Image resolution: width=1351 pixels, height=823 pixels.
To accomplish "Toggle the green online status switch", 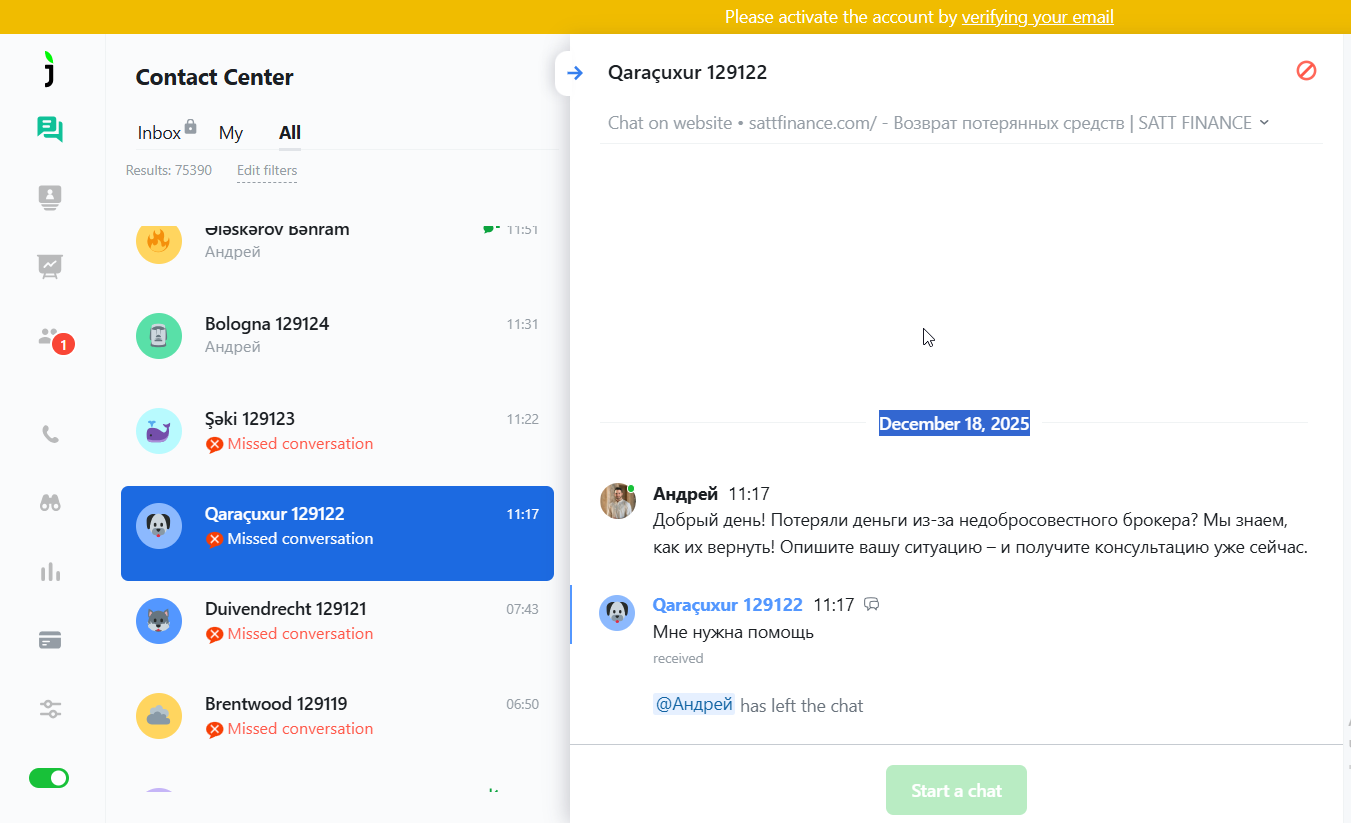I will [x=49, y=777].
